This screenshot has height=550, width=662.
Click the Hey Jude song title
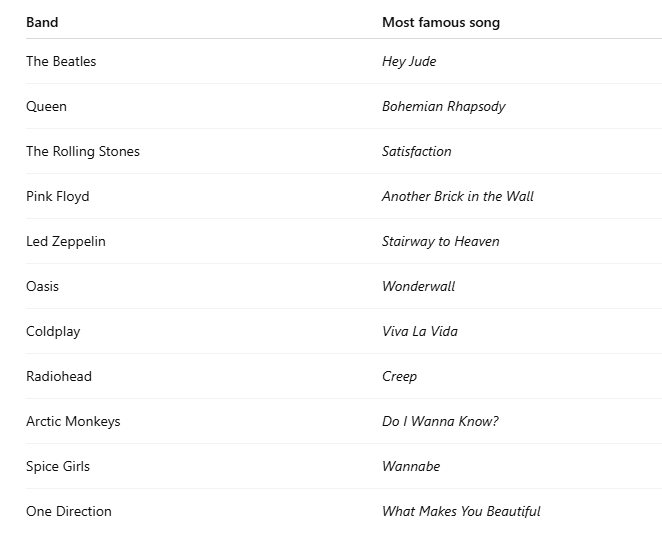tap(409, 61)
